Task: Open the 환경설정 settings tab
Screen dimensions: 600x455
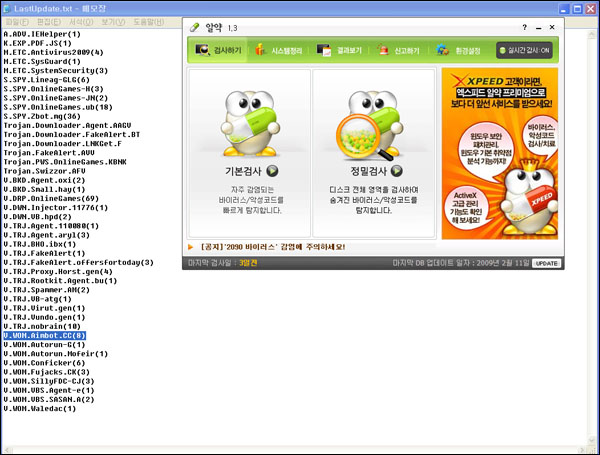Action: coord(458,50)
